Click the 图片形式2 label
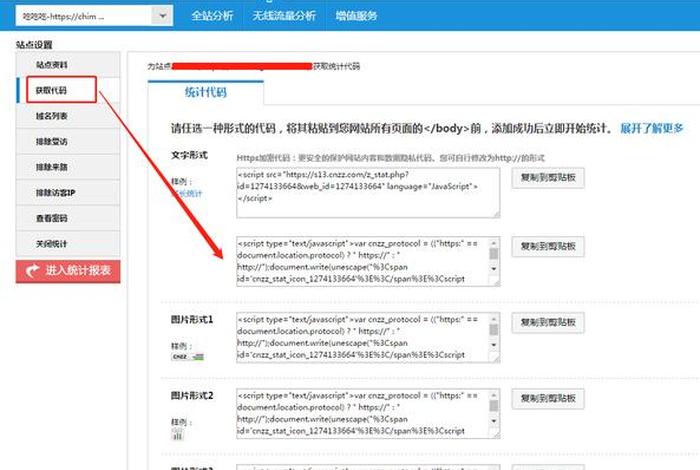 point(192,395)
